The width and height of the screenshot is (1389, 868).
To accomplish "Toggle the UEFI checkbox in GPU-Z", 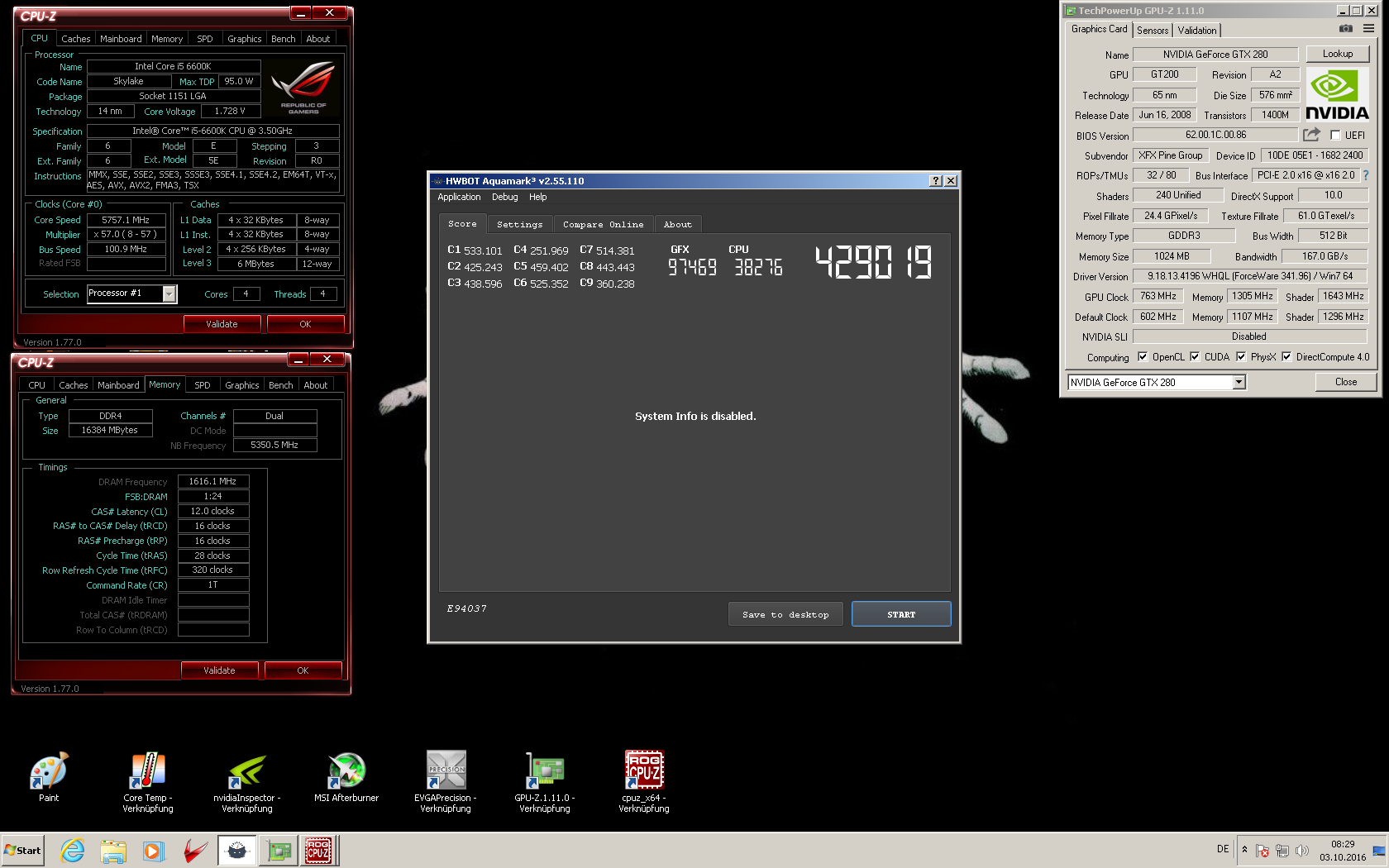I will [x=1335, y=136].
